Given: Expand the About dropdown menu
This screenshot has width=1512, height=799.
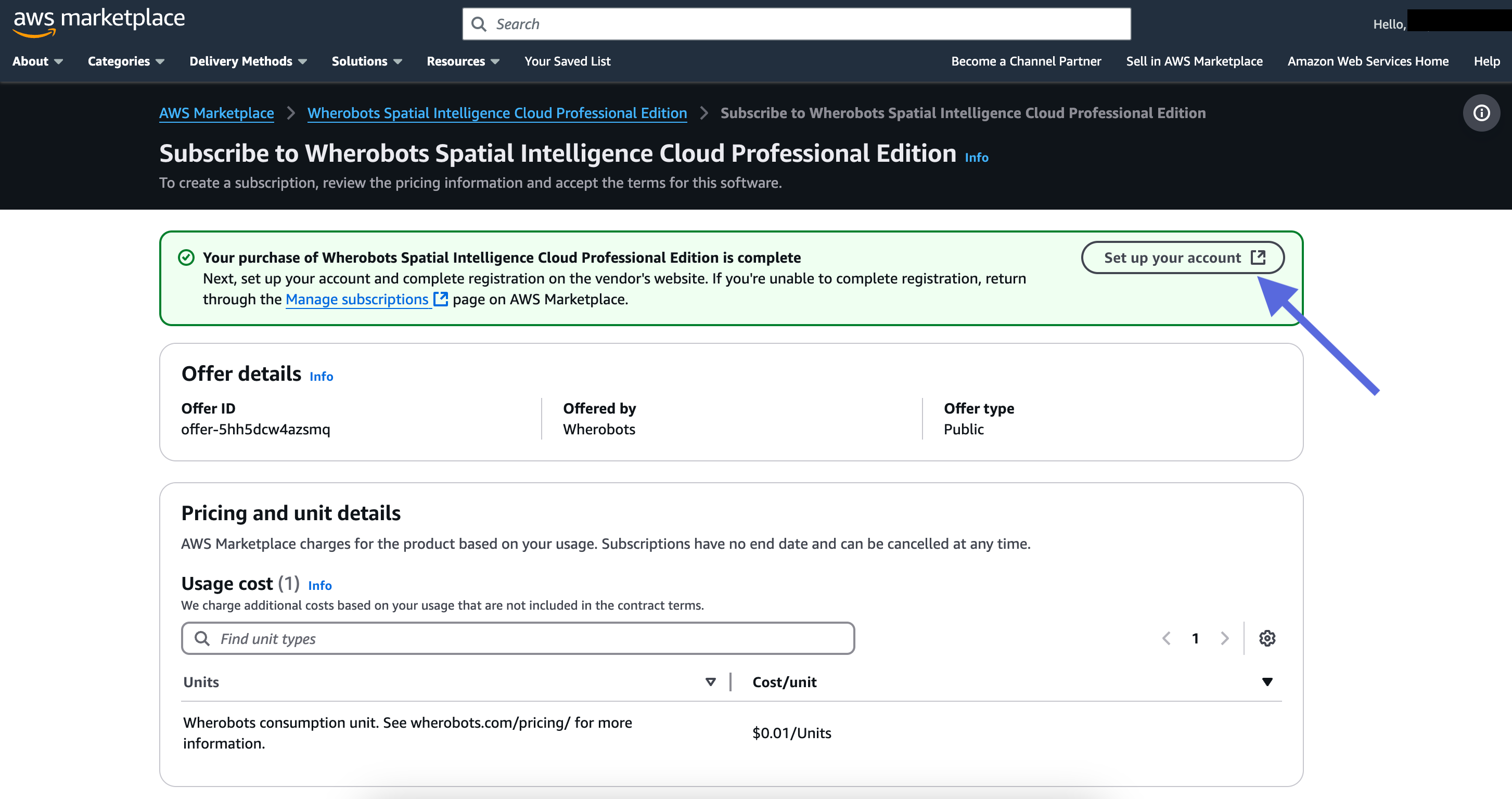Looking at the screenshot, I should 37,61.
